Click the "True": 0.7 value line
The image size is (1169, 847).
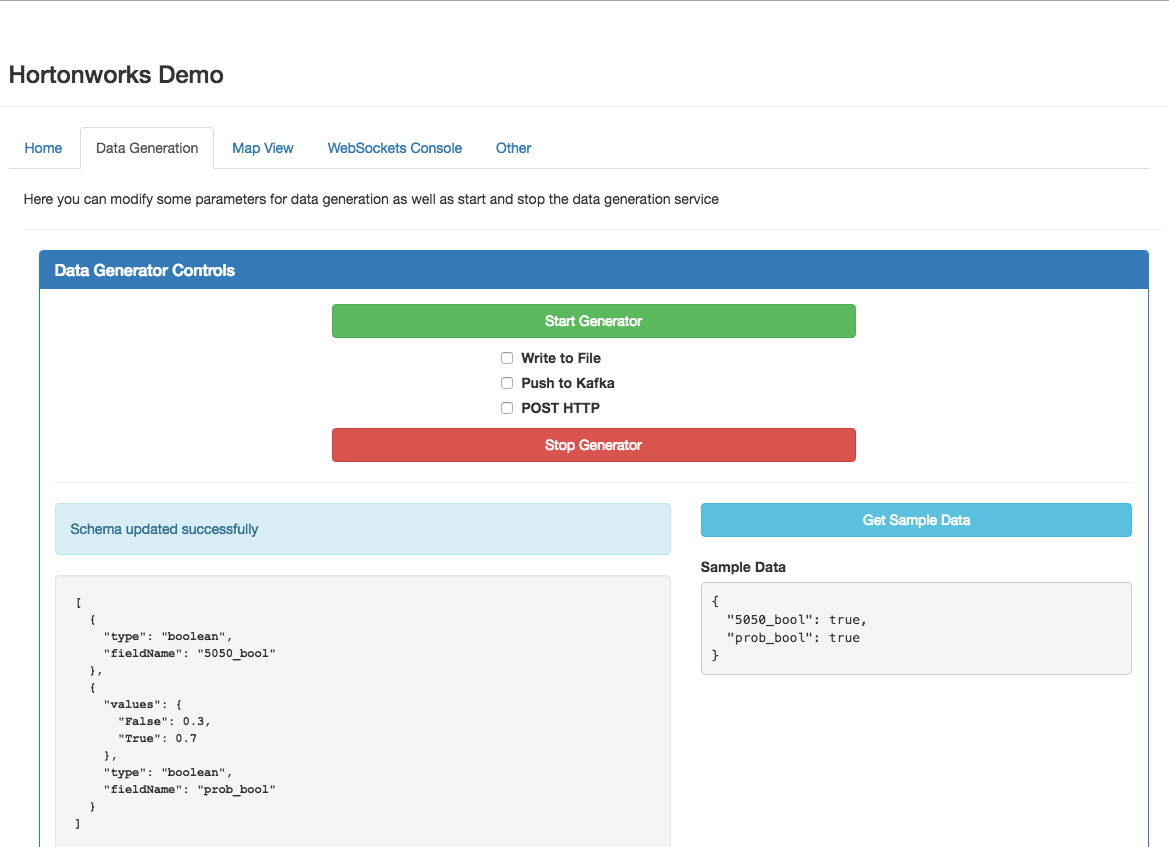[157, 738]
